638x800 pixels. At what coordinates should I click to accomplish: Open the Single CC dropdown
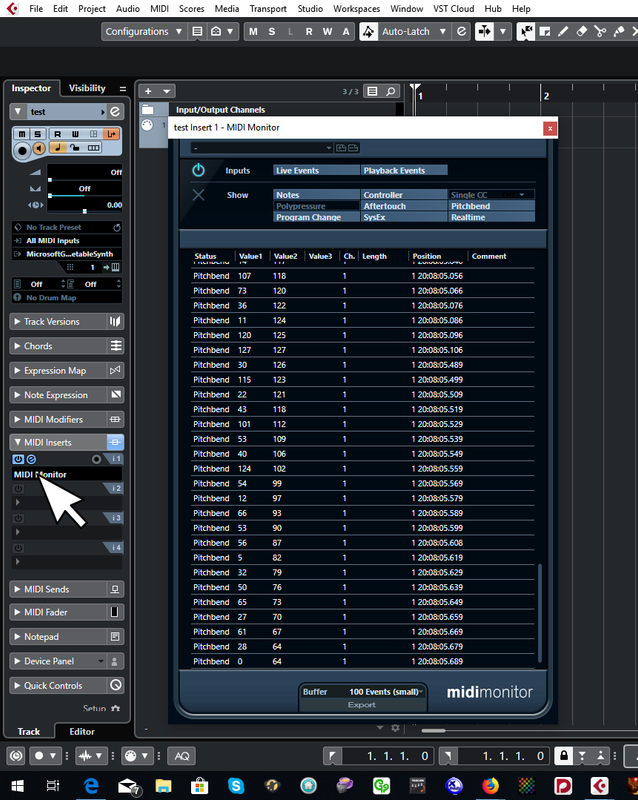pyautogui.click(x=492, y=194)
